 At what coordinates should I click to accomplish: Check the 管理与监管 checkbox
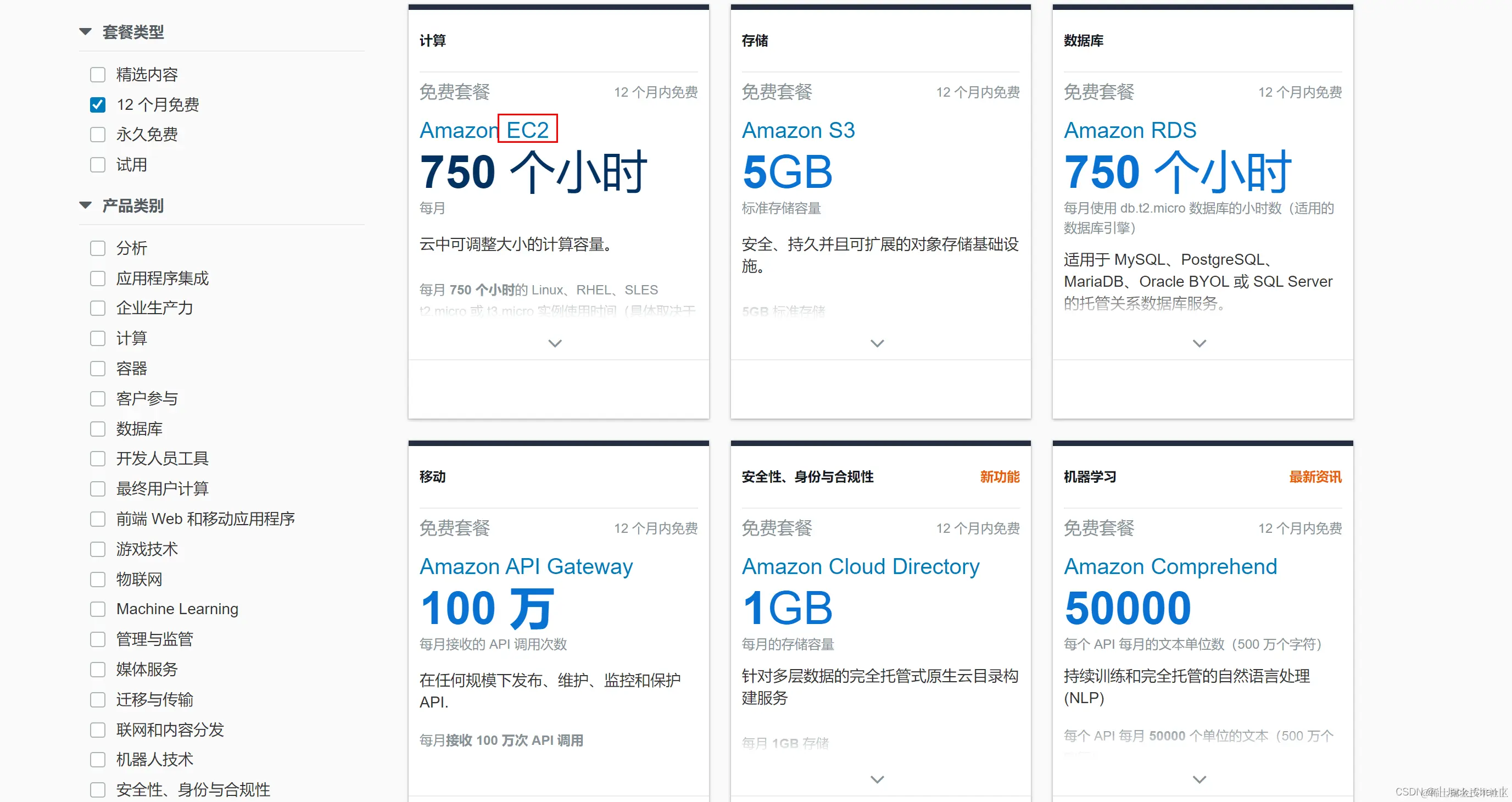click(x=97, y=639)
